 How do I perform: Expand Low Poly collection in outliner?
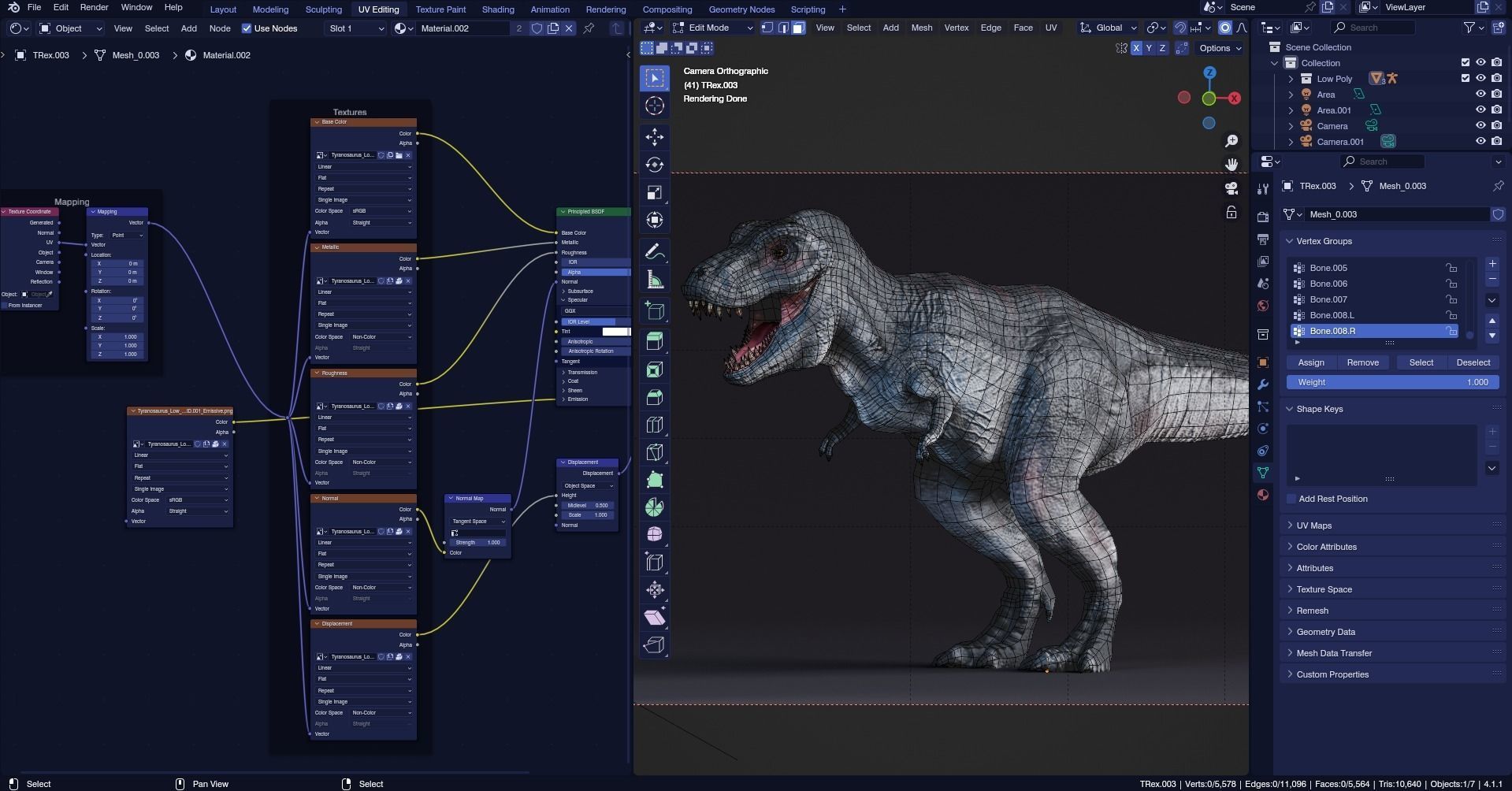click(x=1291, y=79)
